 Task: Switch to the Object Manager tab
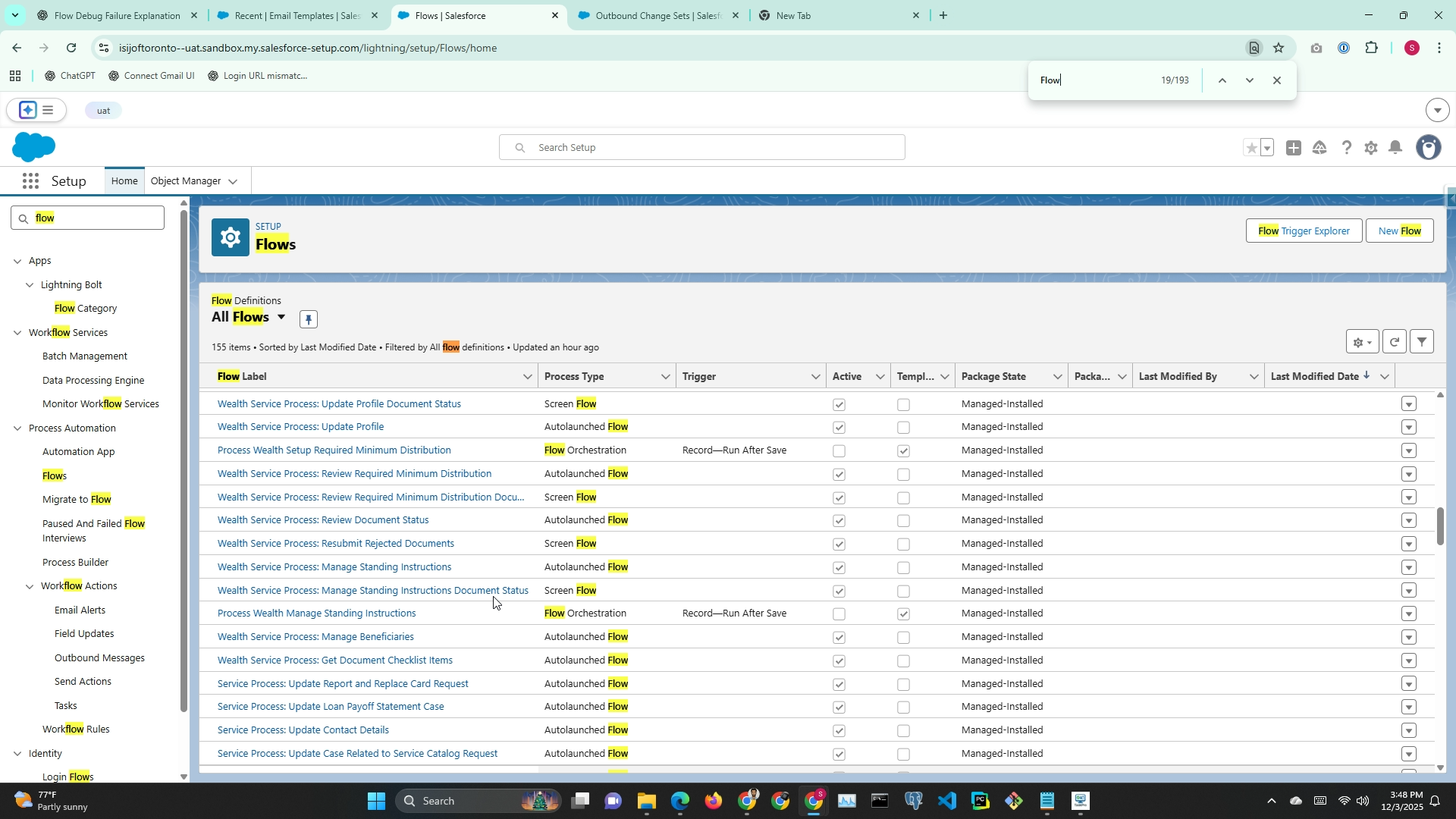click(186, 181)
